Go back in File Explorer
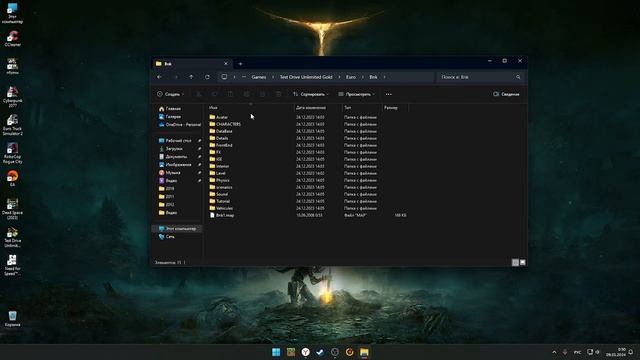 tap(160, 77)
